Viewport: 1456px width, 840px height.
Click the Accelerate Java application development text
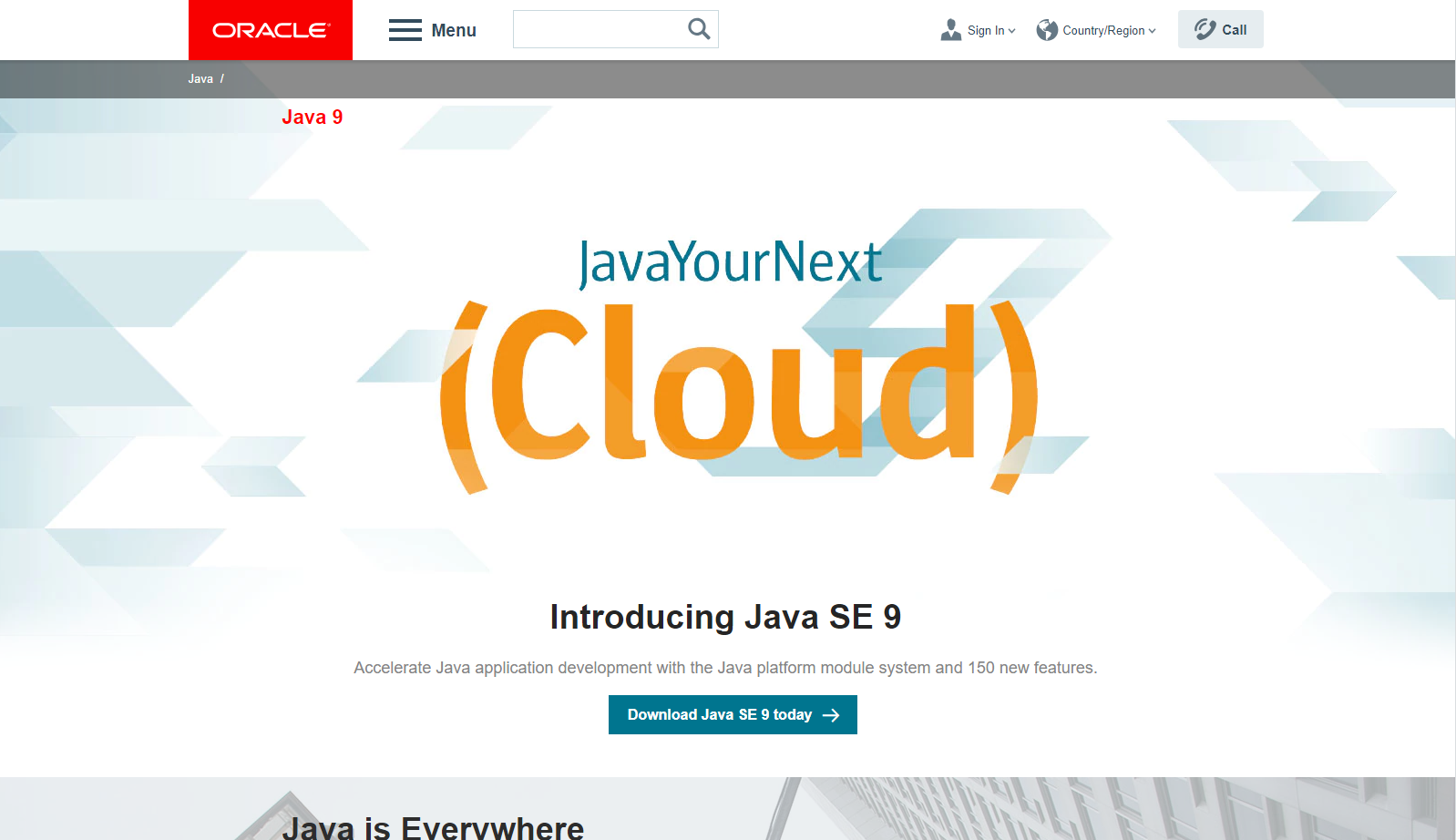pyautogui.click(x=725, y=668)
